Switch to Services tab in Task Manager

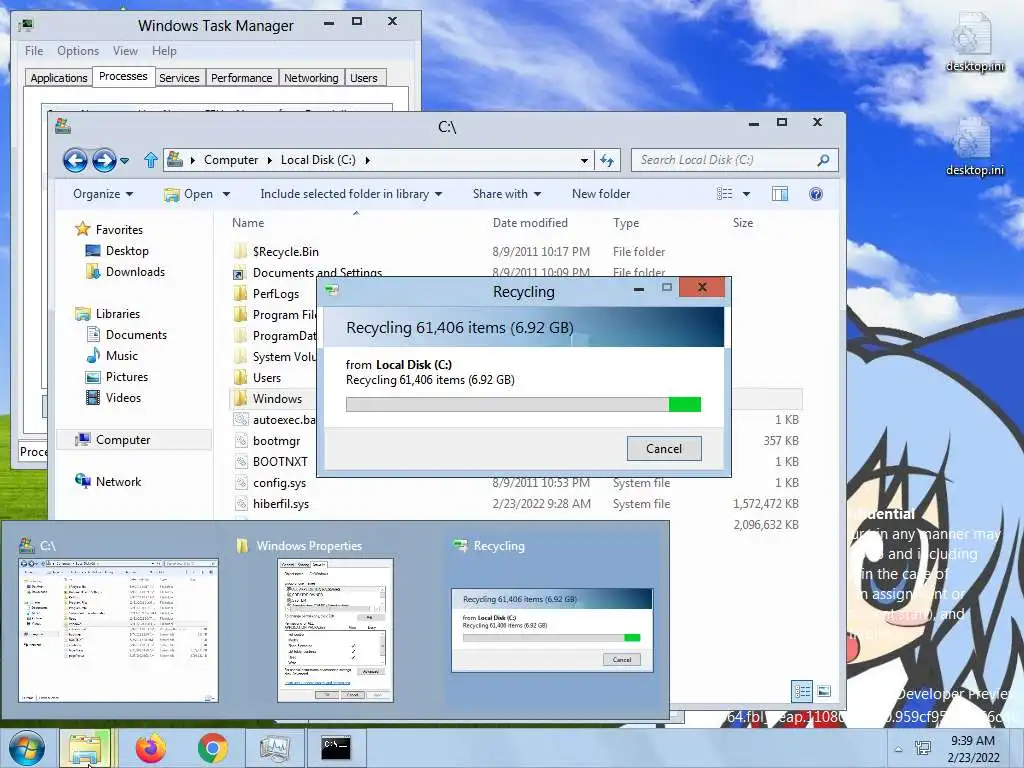[x=179, y=78]
